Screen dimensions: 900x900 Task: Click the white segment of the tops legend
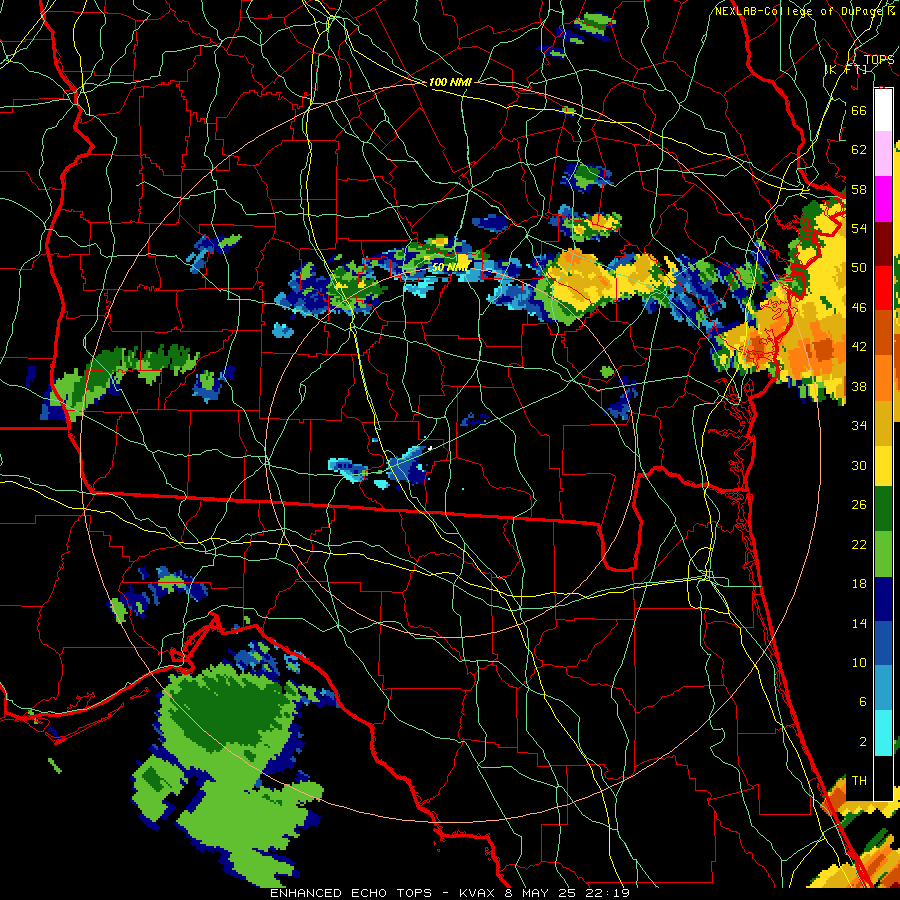tap(883, 110)
